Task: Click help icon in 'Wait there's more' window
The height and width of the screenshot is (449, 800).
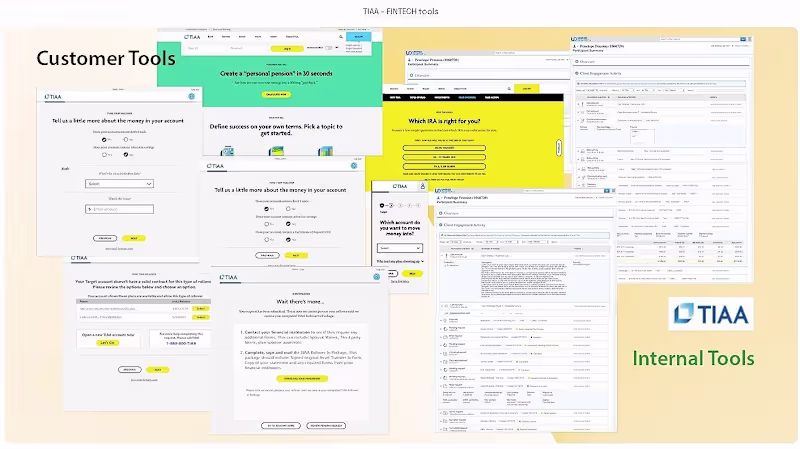Action: click(377, 277)
